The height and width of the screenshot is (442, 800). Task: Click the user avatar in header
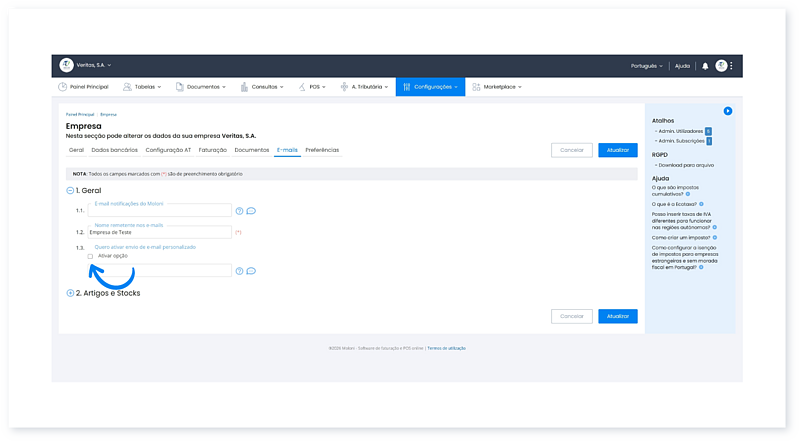721,65
